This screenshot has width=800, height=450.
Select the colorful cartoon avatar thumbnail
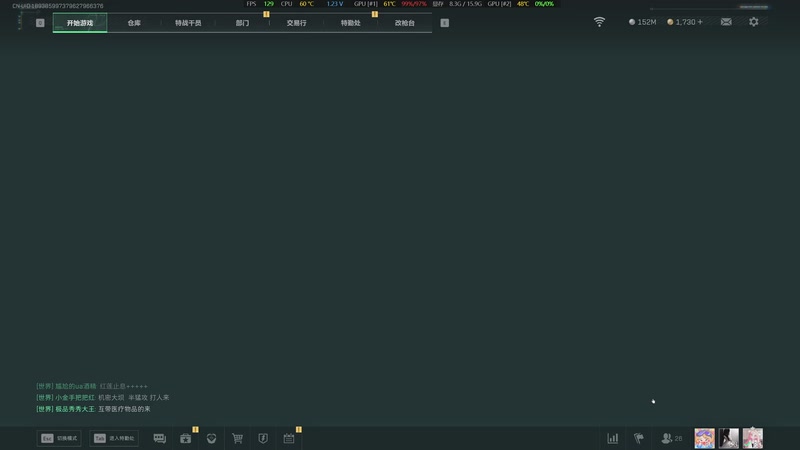pos(705,438)
